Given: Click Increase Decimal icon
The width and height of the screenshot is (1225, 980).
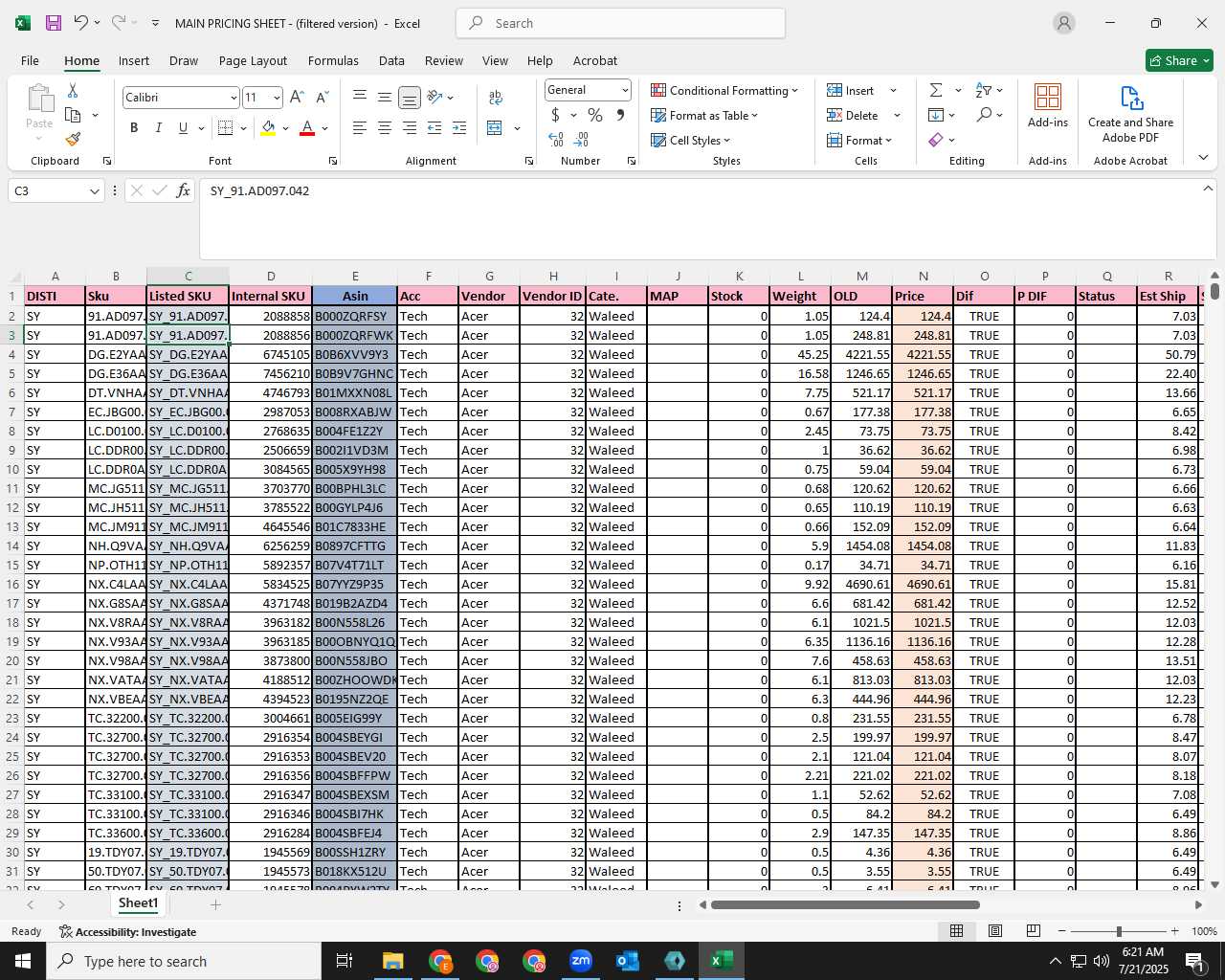Looking at the screenshot, I should pos(556,140).
